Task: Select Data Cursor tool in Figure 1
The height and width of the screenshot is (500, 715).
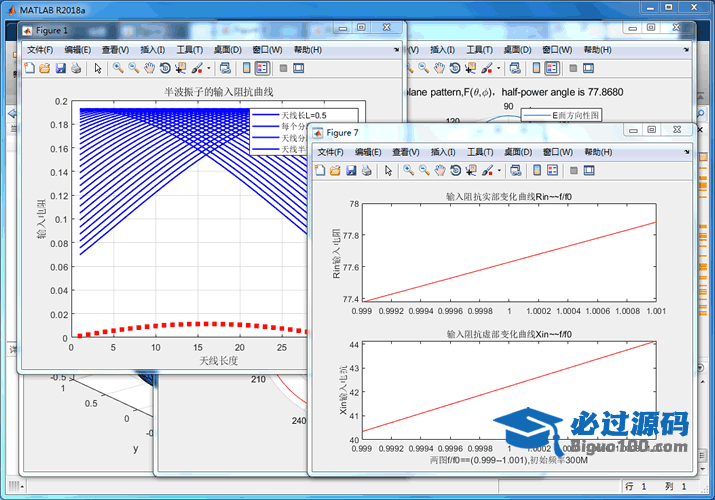Action: (x=181, y=68)
